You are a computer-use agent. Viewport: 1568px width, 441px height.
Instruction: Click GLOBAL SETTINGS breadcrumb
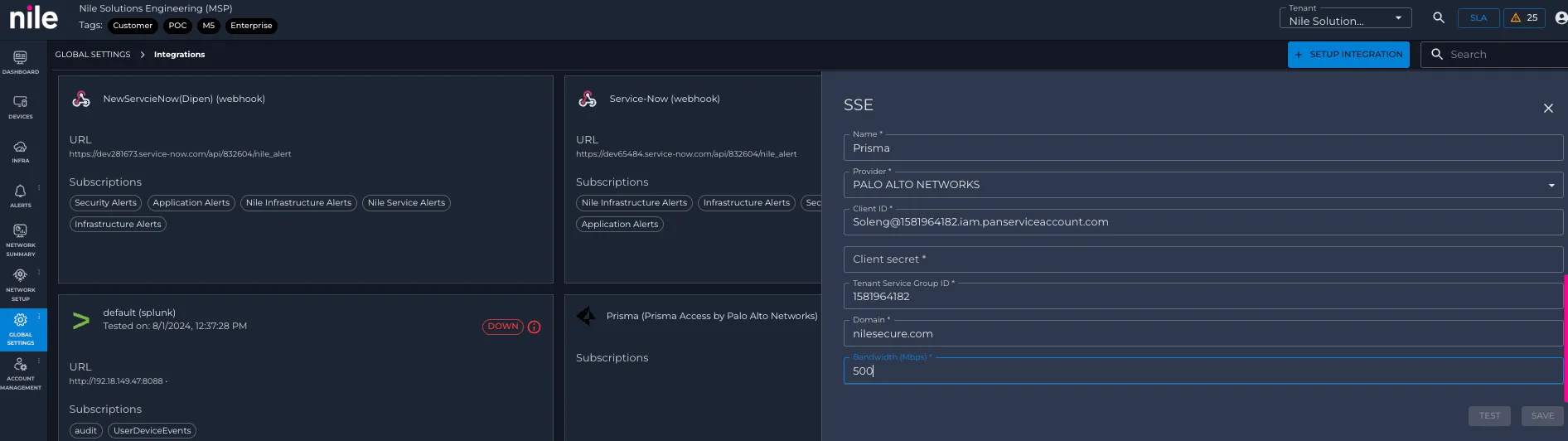point(93,55)
